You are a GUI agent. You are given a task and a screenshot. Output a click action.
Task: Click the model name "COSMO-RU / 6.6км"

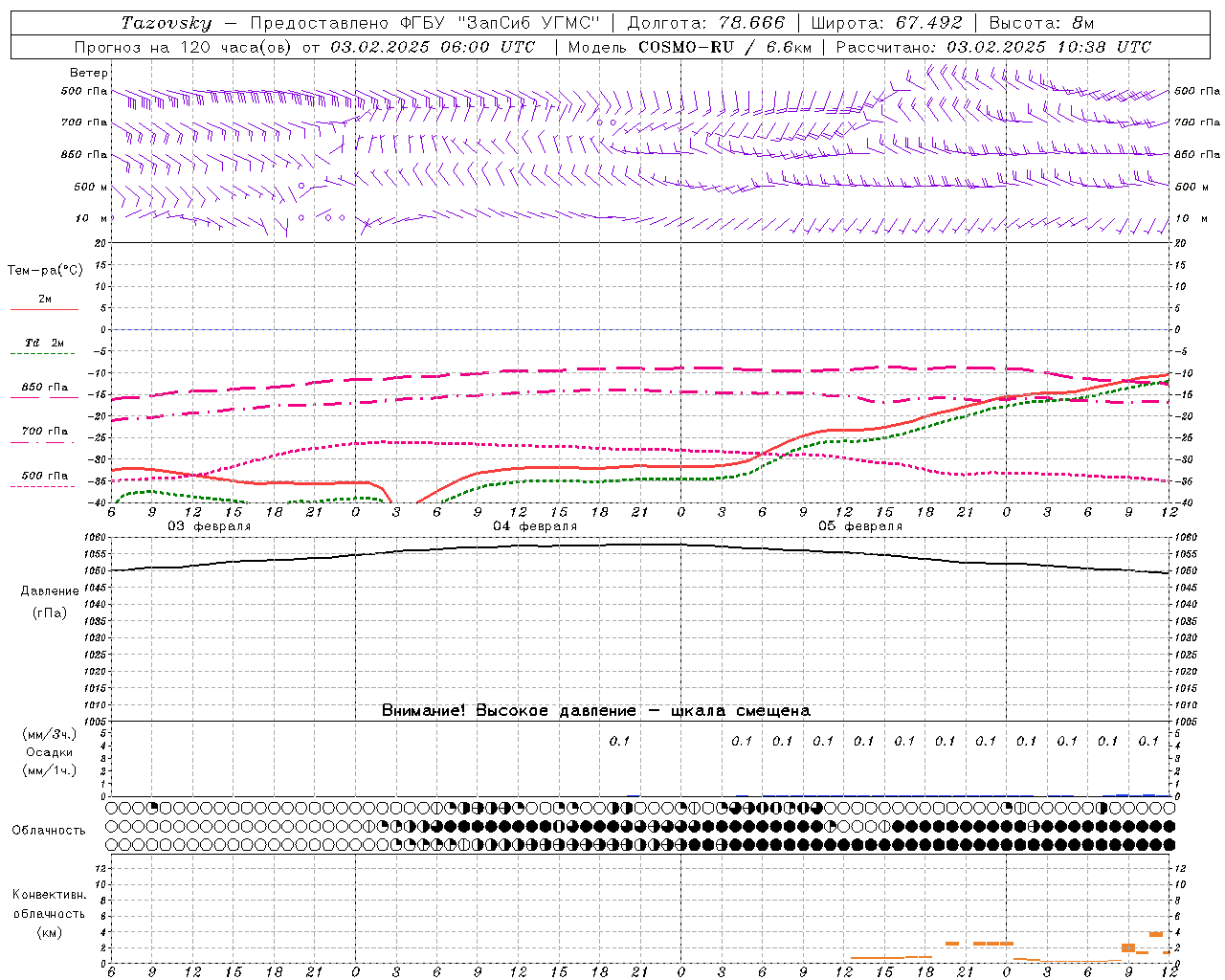(x=724, y=47)
